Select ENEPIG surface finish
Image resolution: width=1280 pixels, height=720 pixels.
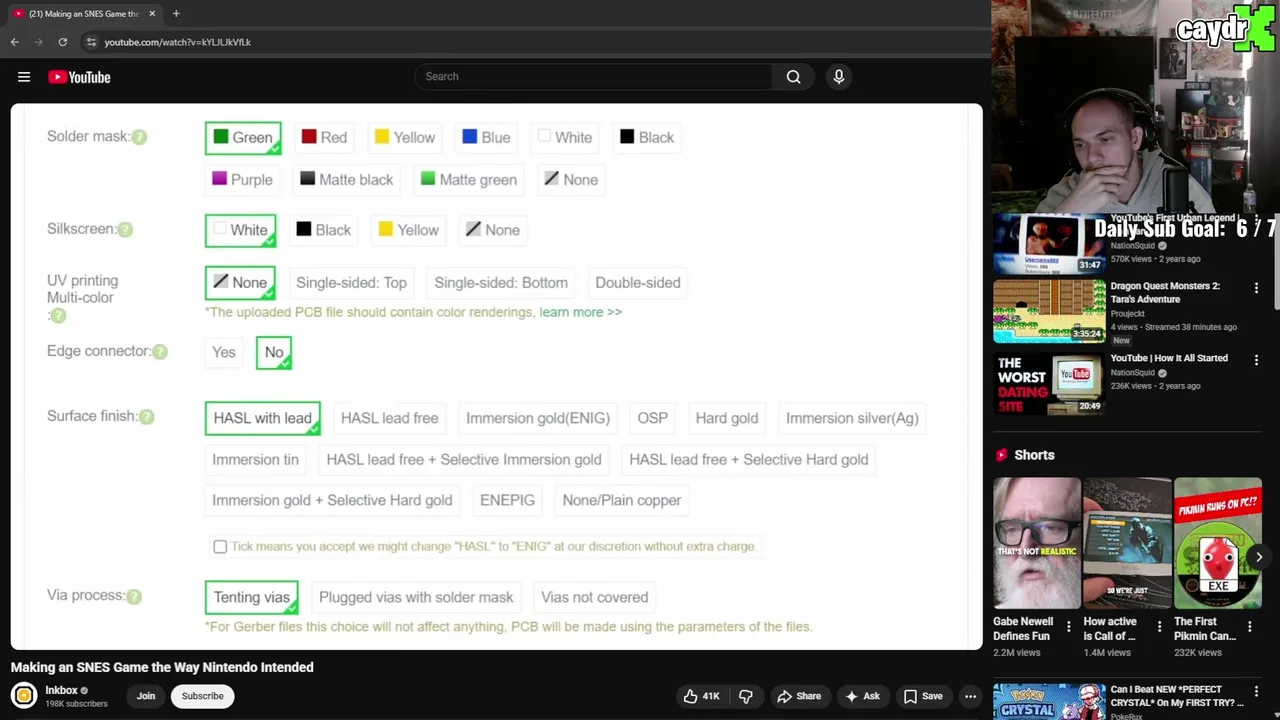507,500
